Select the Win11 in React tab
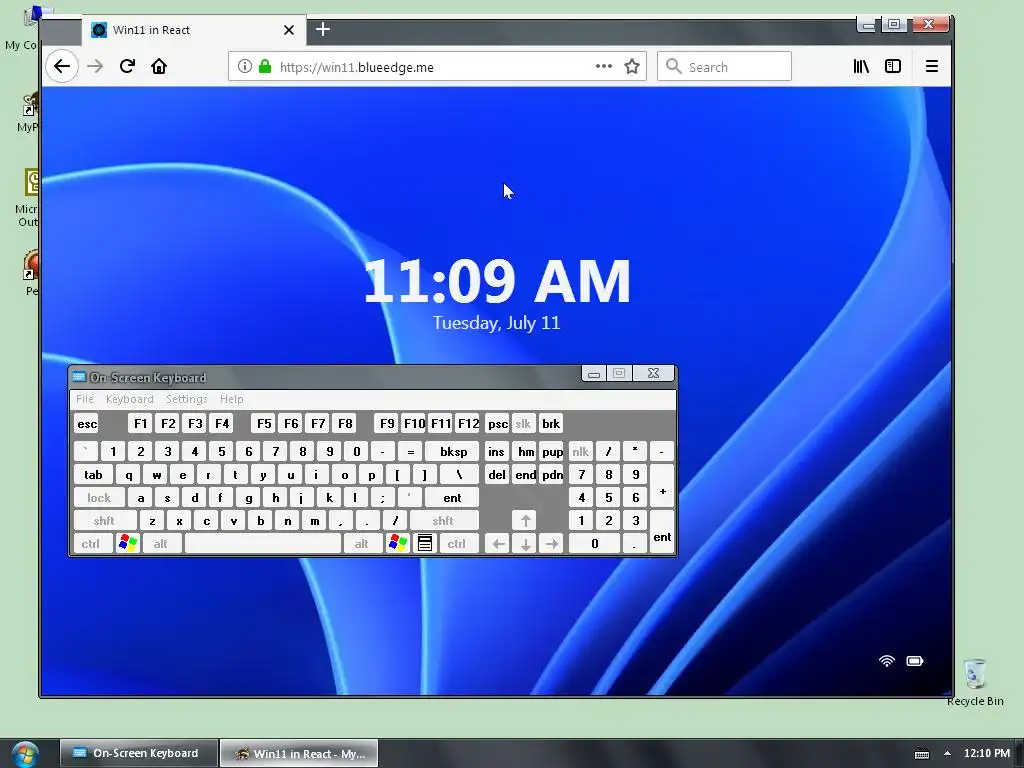 193,30
